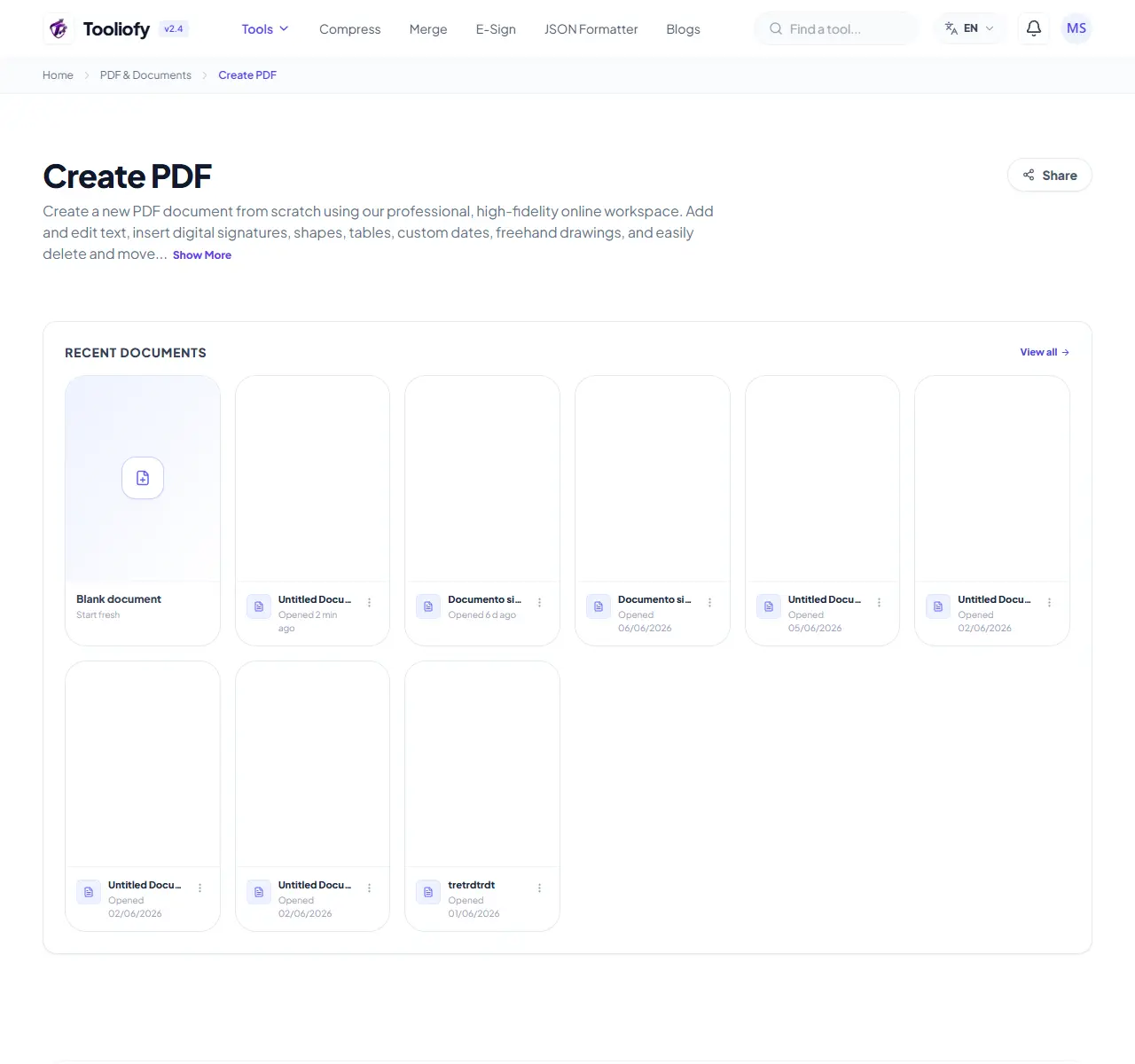Image resolution: width=1135 pixels, height=1064 pixels.
Task: Open JSON Formatter tool link
Action: pyautogui.click(x=591, y=29)
